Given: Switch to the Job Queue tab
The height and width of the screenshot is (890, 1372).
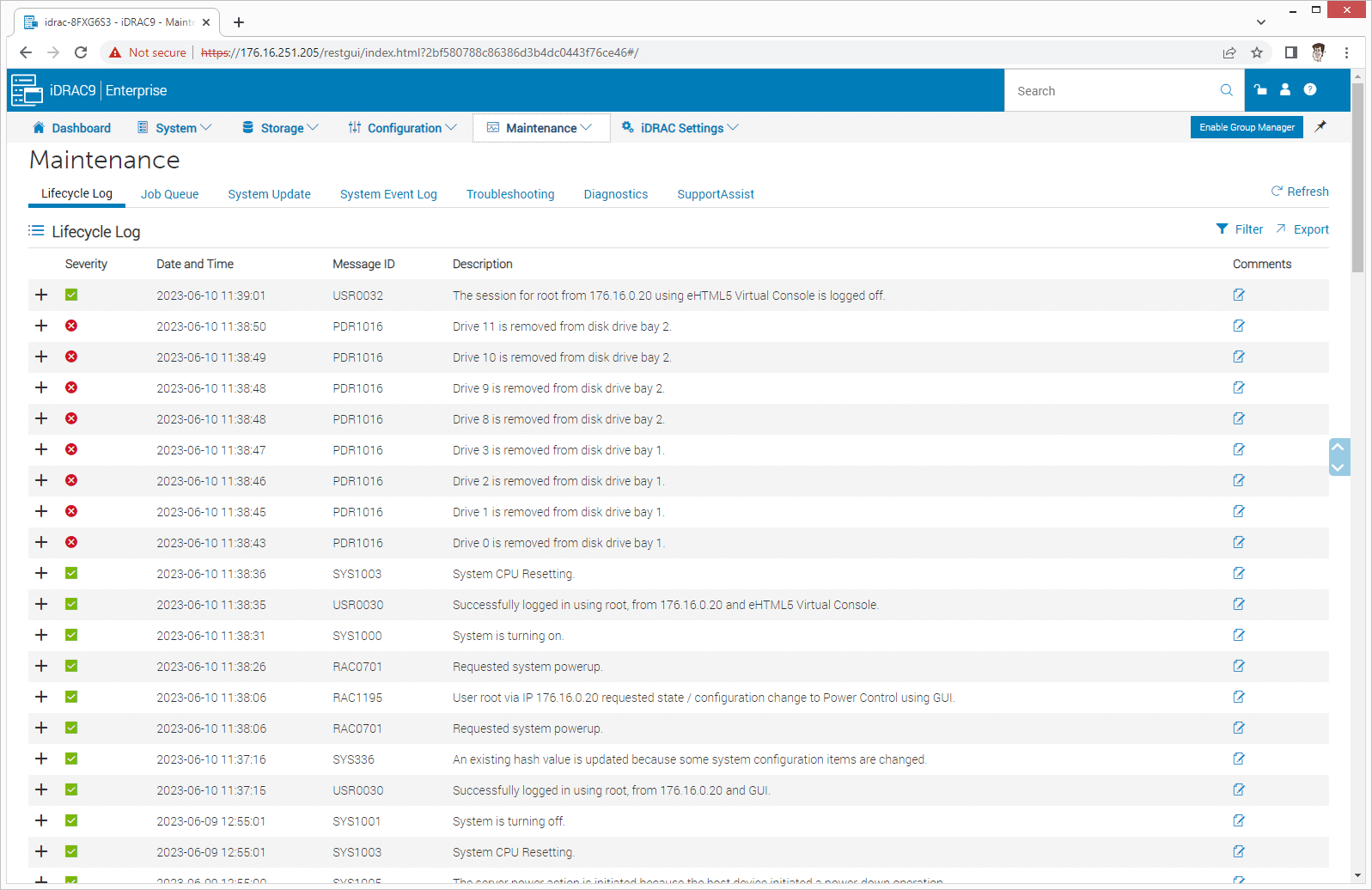Looking at the screenshot, I should (169, 194).
